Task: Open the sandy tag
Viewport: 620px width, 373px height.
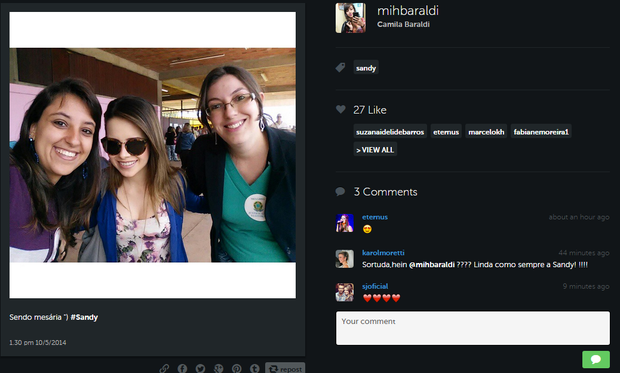Action: [366, 68]
